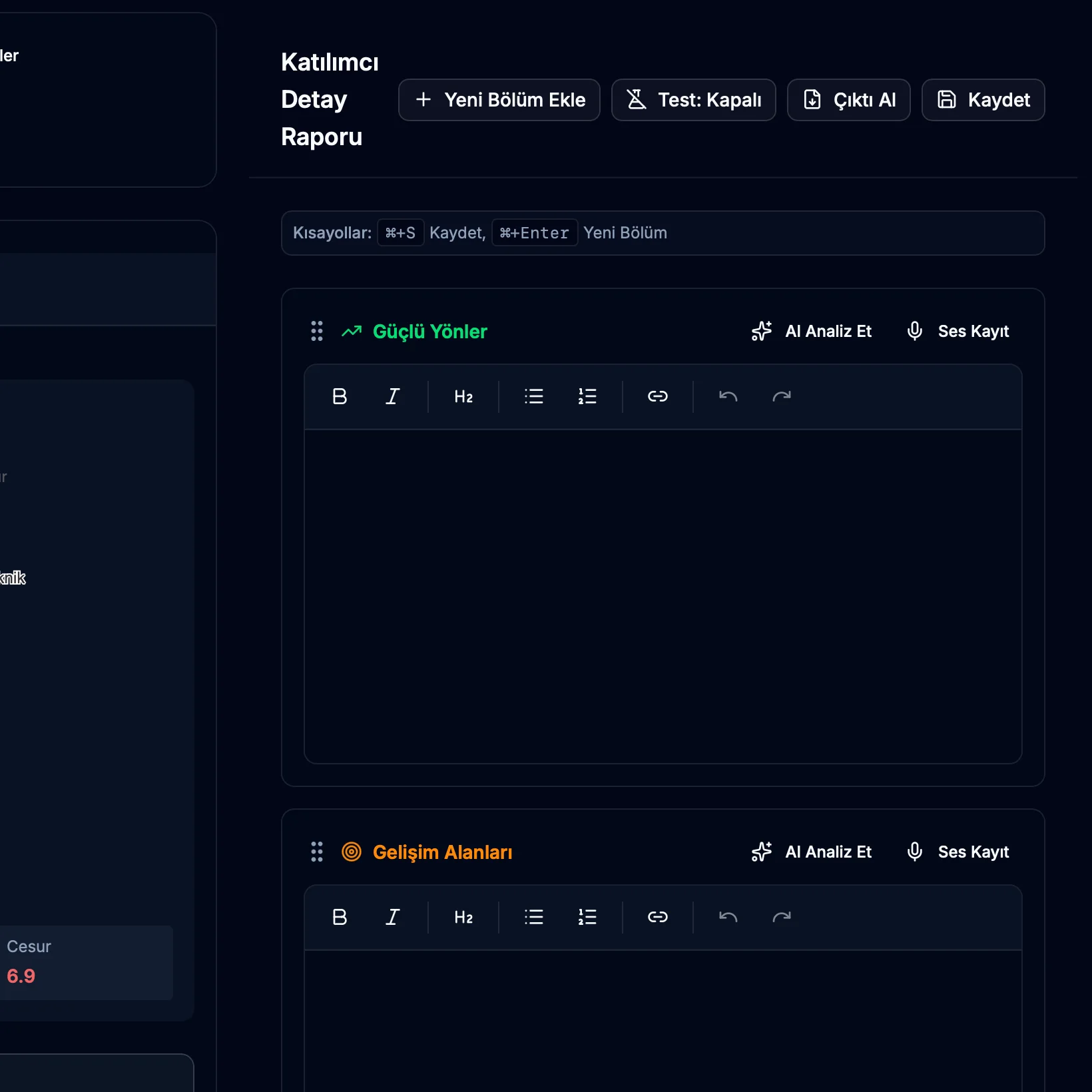This screenshot has width=1092, height=1092.
Task: Grab drag handle of Gelişim Alanları section
Action: point(317,852)
